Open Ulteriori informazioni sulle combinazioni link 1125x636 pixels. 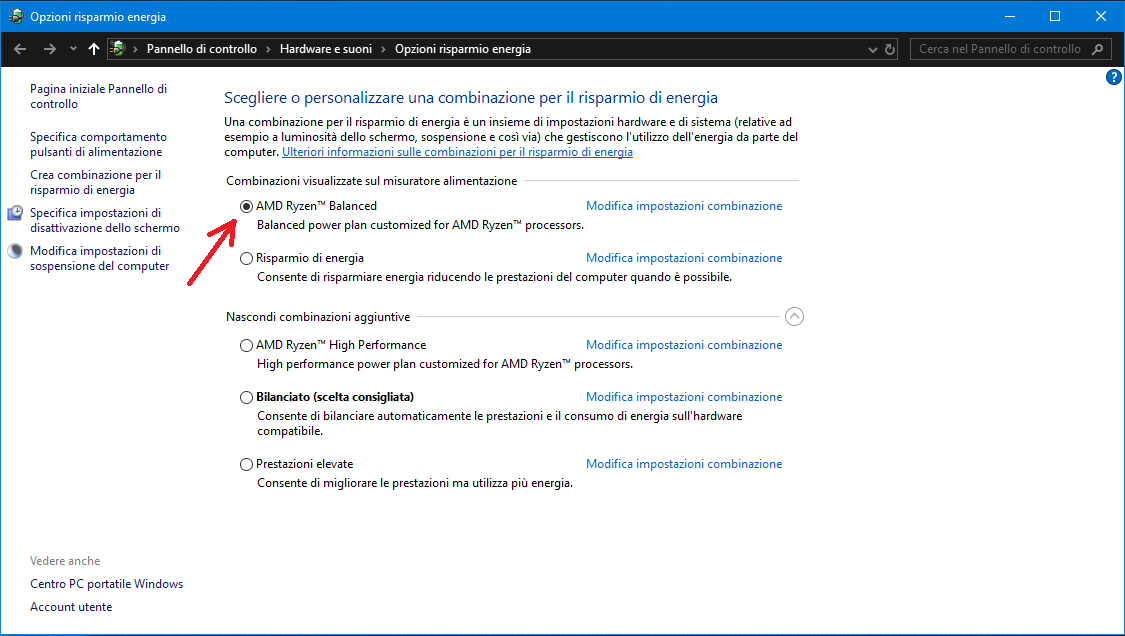coord(457,152)
